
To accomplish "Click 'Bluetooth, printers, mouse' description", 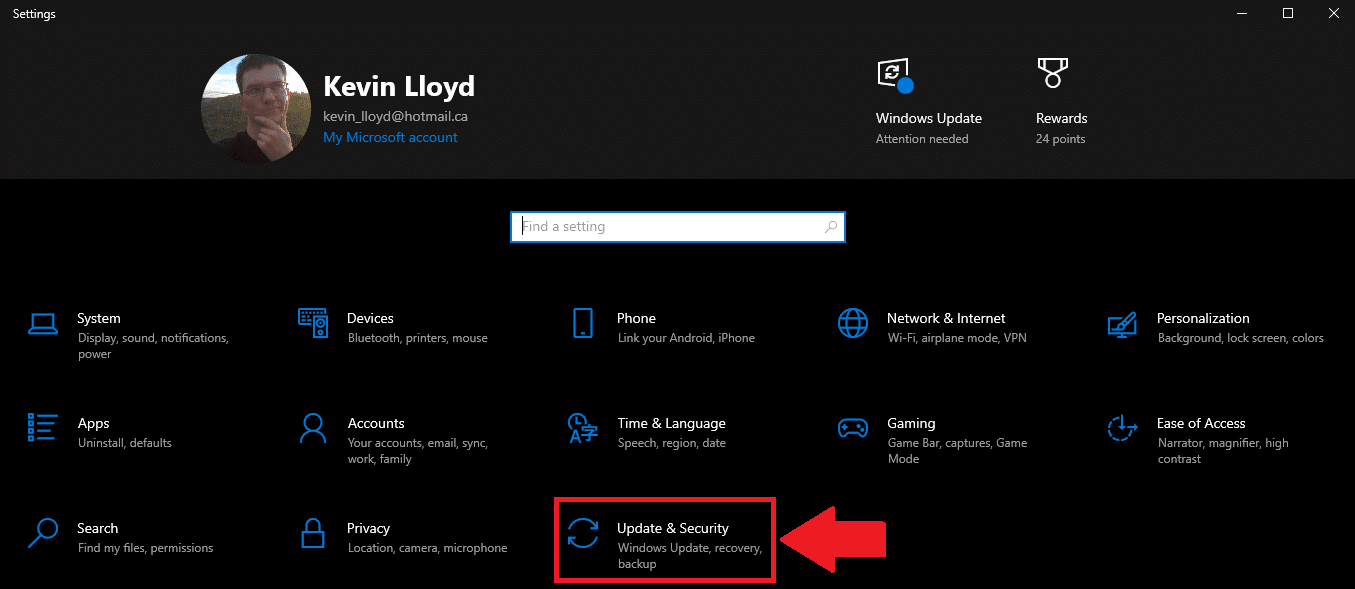I will [418, 338].
